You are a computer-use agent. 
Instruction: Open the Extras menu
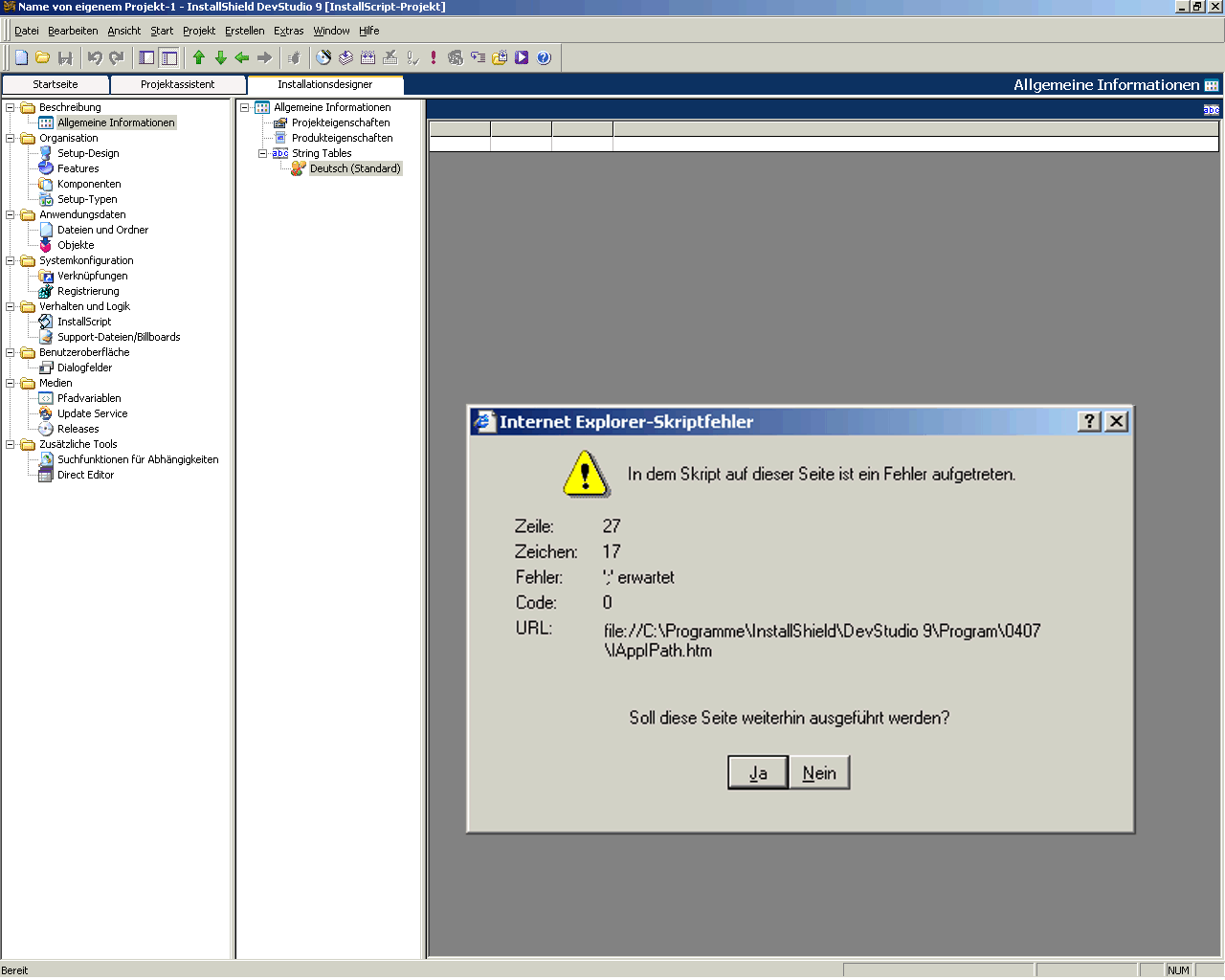tap(288, 31)
